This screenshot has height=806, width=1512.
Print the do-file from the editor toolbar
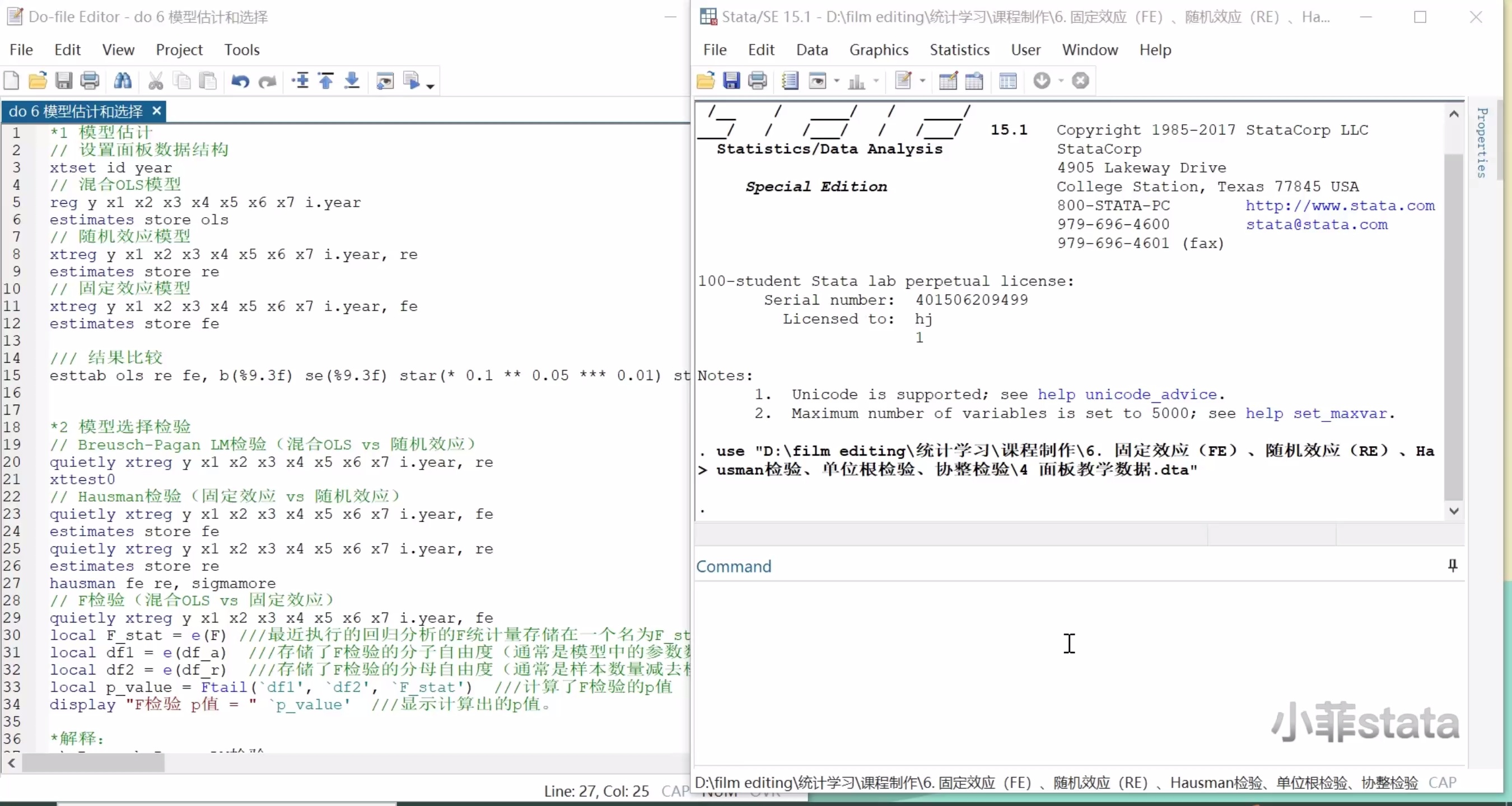[x=90, y=81]
